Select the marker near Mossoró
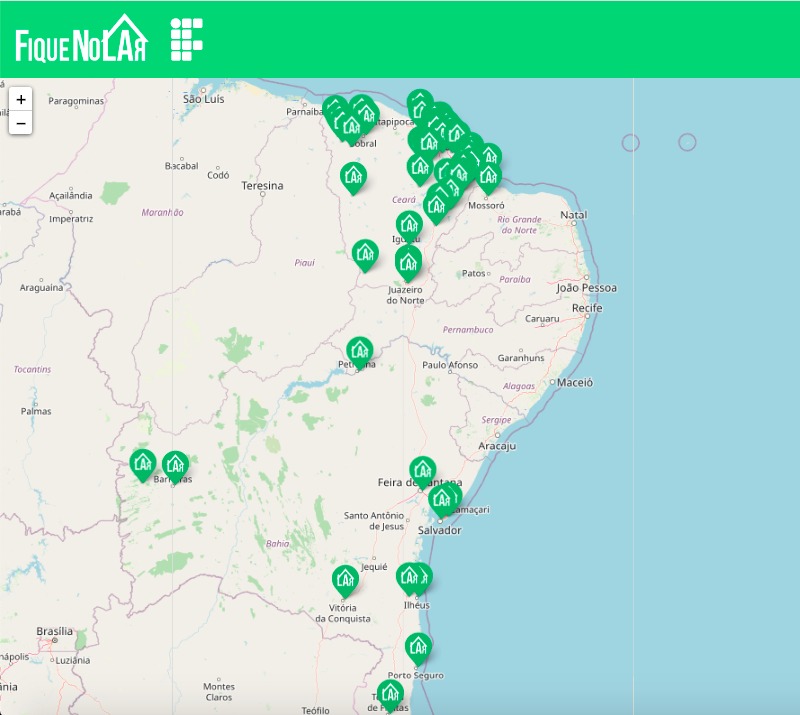The image size is (800, 715). point(488,177)
